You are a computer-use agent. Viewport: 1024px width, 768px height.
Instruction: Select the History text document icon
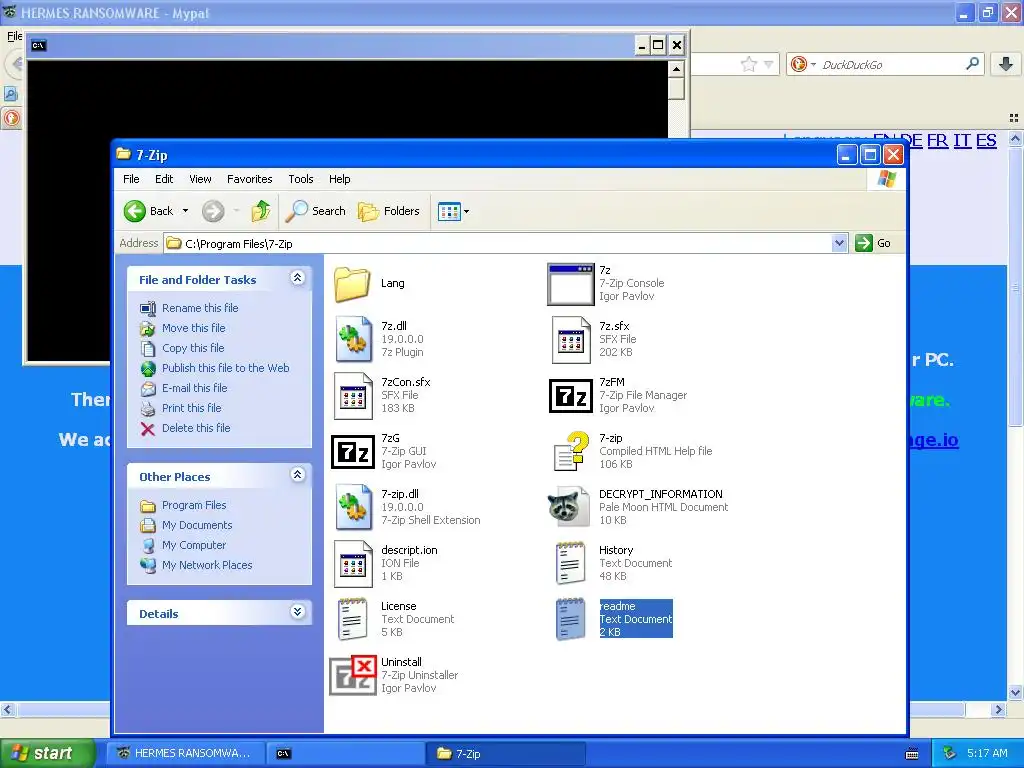570,563
